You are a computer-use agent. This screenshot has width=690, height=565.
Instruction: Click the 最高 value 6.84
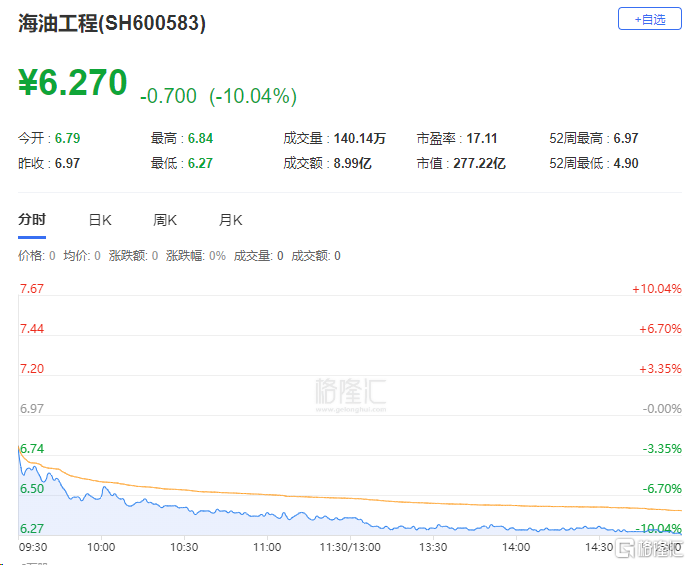coord(200,138)
